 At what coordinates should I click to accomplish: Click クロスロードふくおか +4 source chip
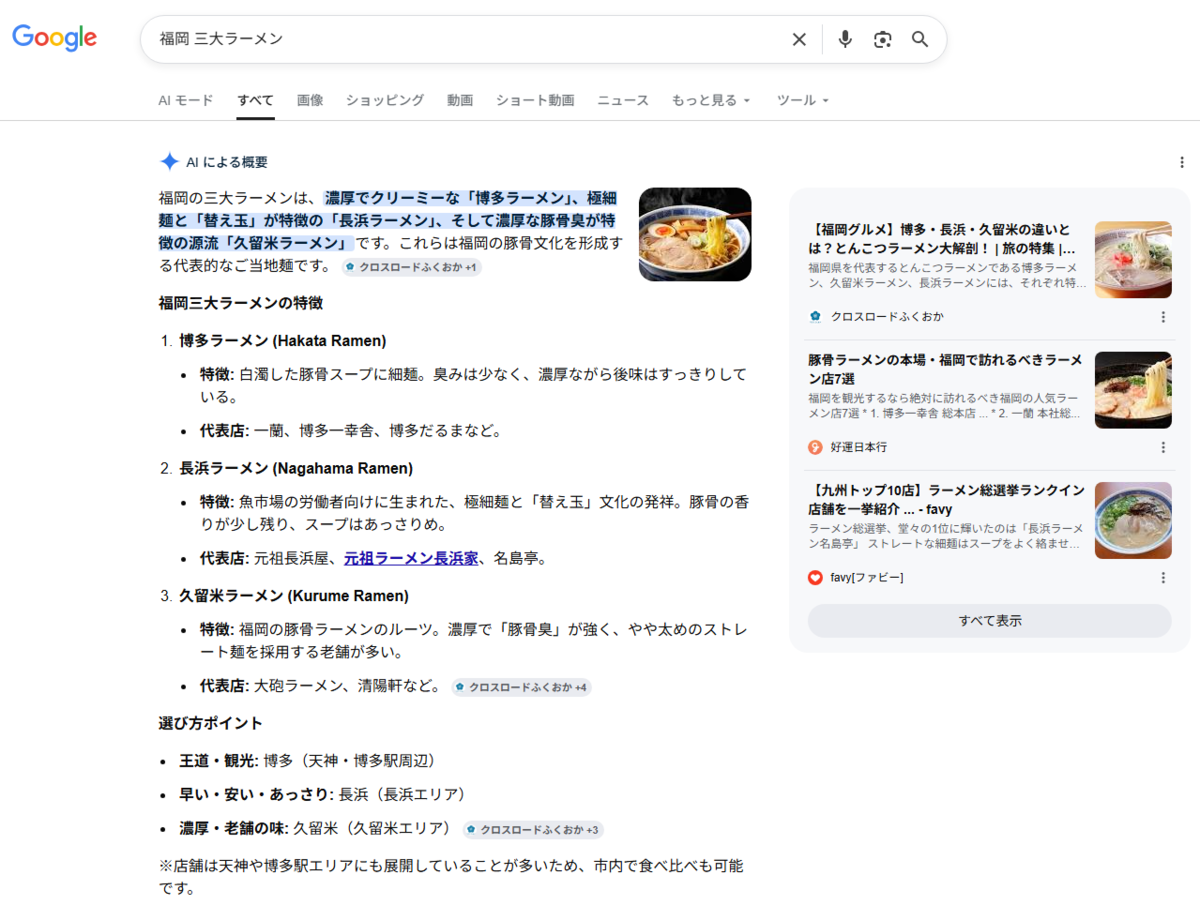point(521,687)
